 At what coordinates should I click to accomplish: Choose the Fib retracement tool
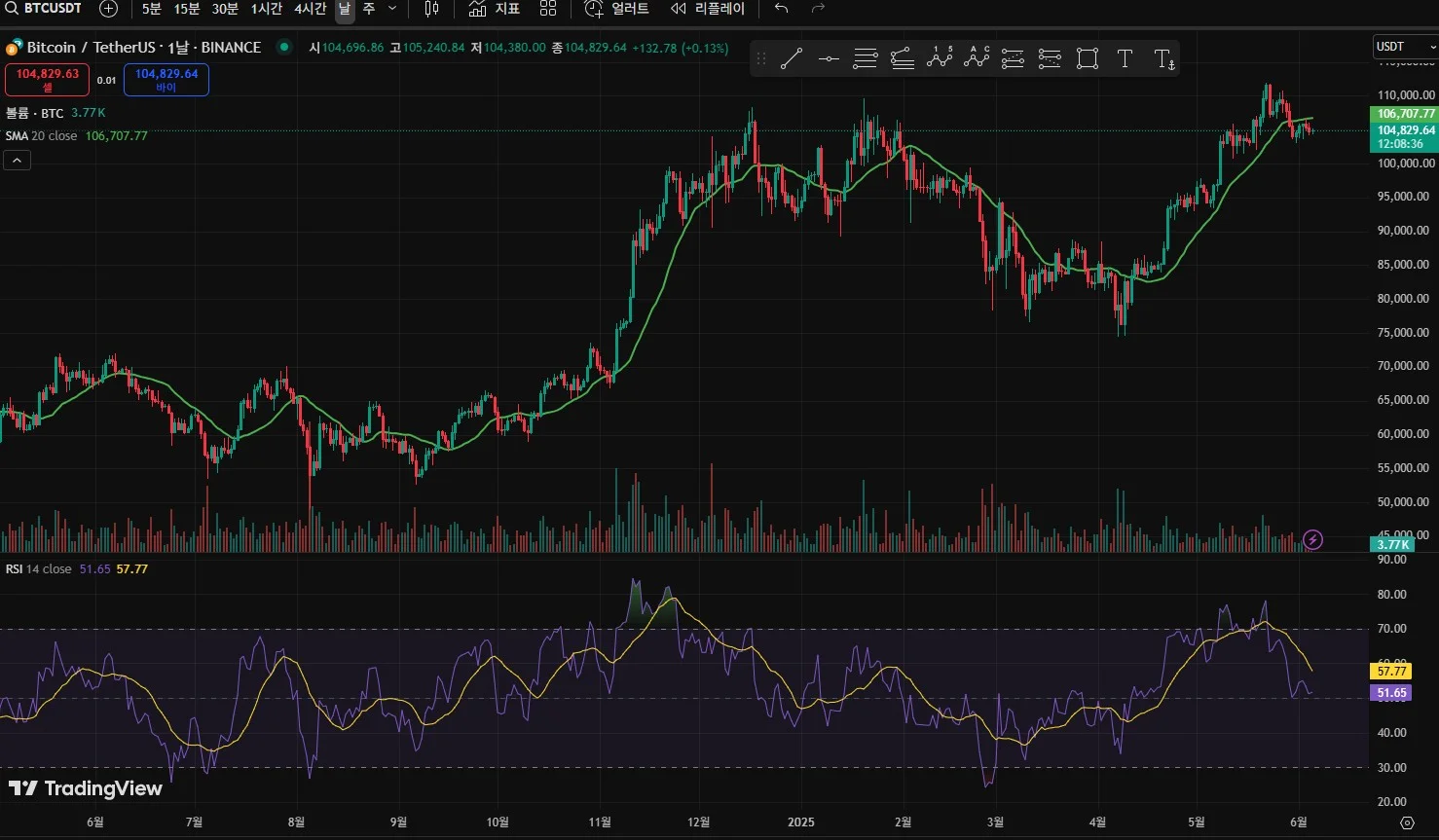click(x=865, y=59)
